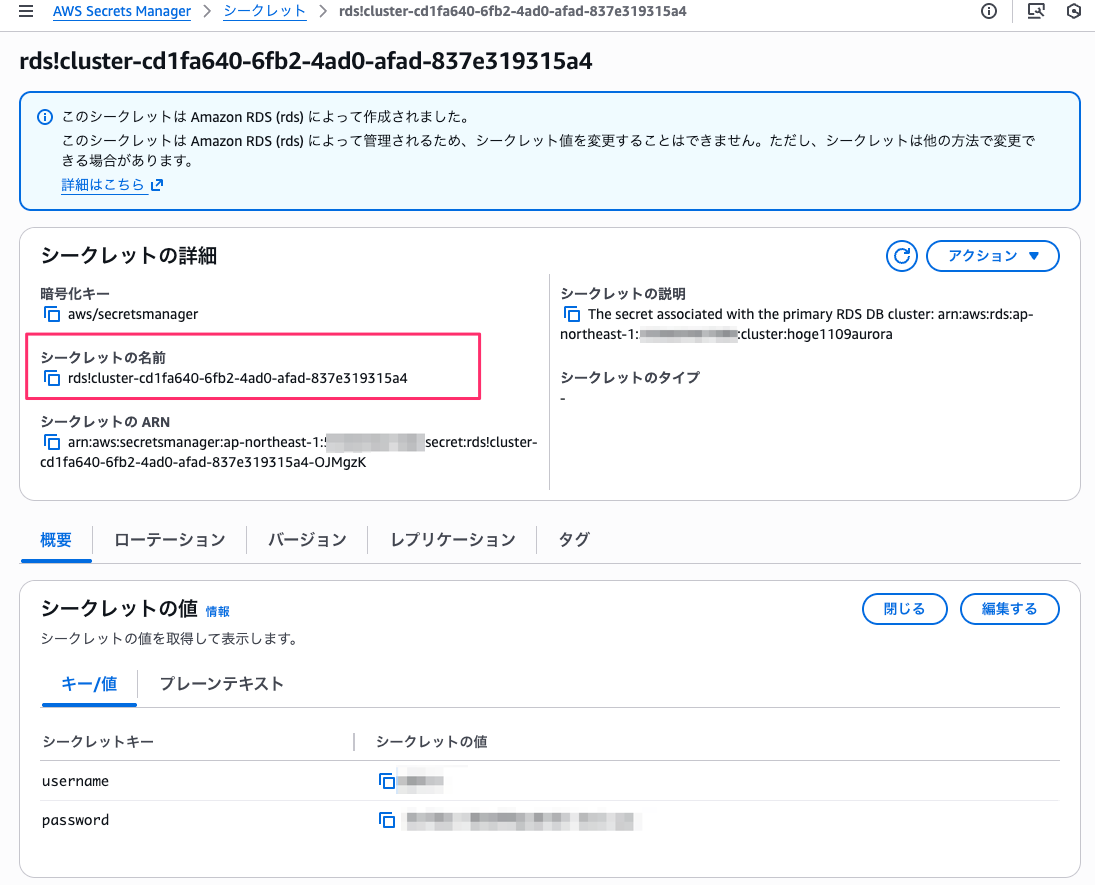The image size is (1095, 885).
Task: Copy the secret description text
Action: [571, 313]
